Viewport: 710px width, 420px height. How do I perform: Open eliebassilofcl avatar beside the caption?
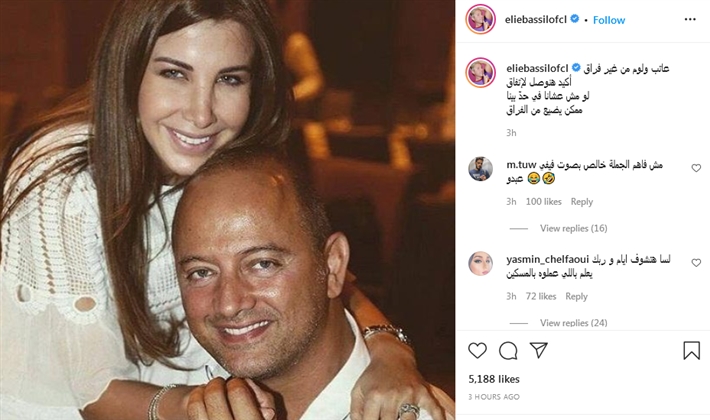pos(480,72)
